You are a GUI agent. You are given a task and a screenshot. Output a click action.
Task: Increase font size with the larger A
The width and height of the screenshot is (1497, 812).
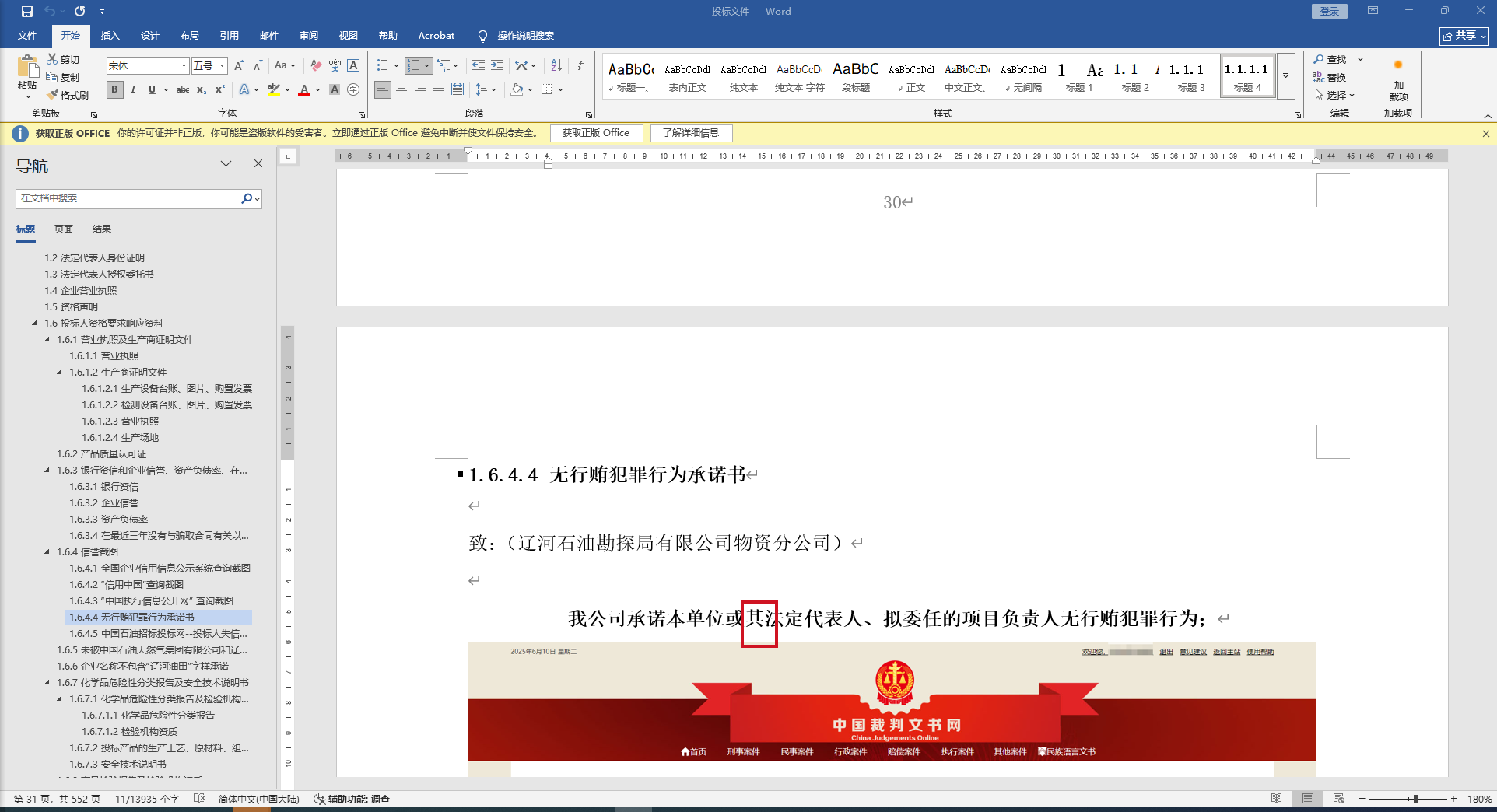pyautogui.click(x=239, y=65)
